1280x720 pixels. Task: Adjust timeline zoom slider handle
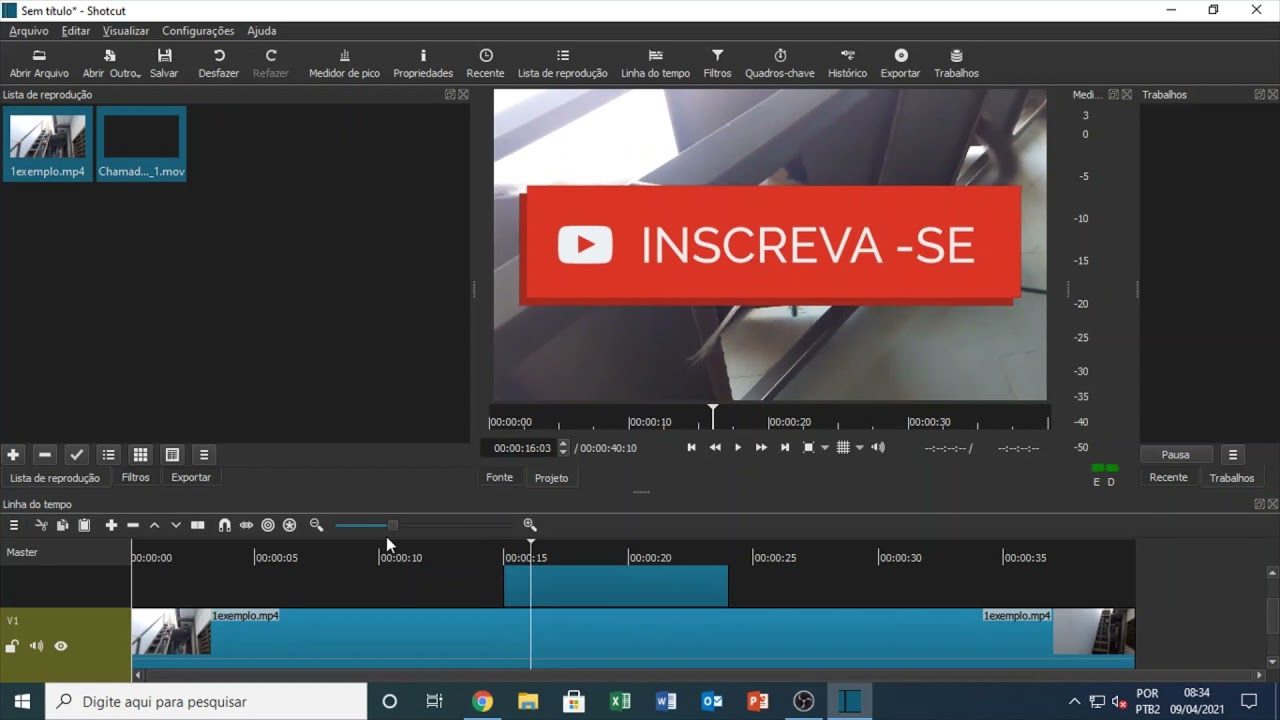click(x=393, y=525)
